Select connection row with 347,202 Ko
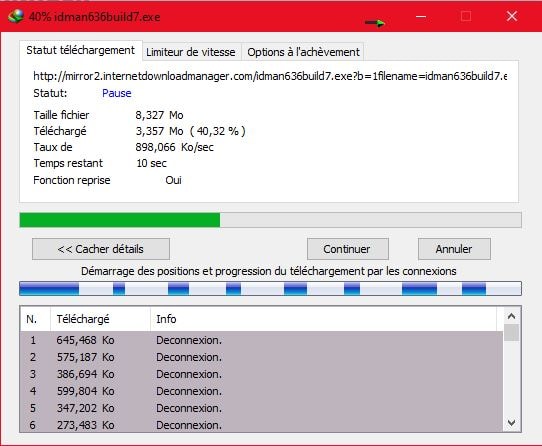Image resolution: width=542 pixels, height=446 pixels. [261, 408]
